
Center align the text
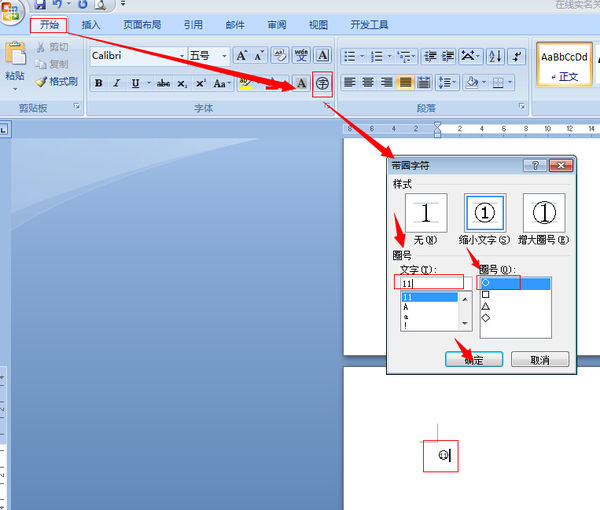368,82
